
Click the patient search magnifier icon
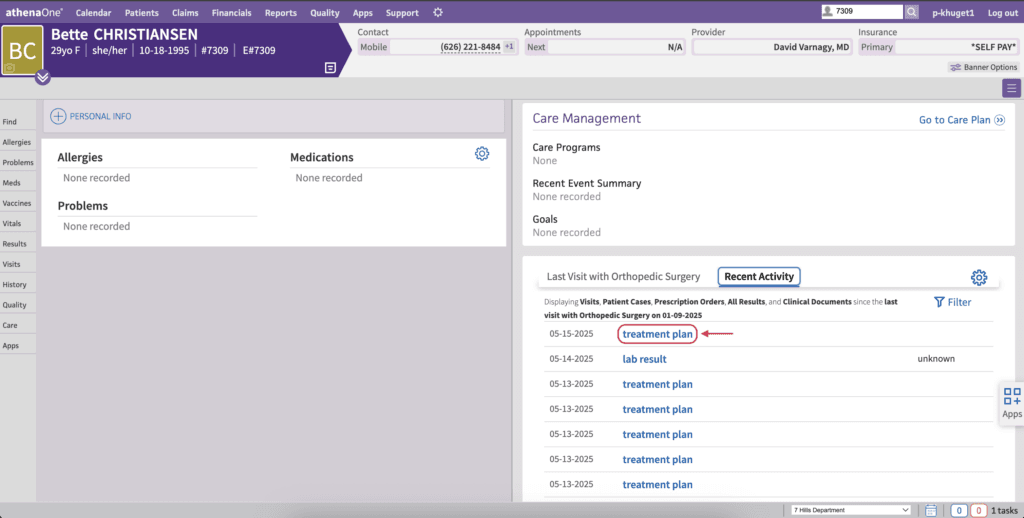click(x=912, y=12)
